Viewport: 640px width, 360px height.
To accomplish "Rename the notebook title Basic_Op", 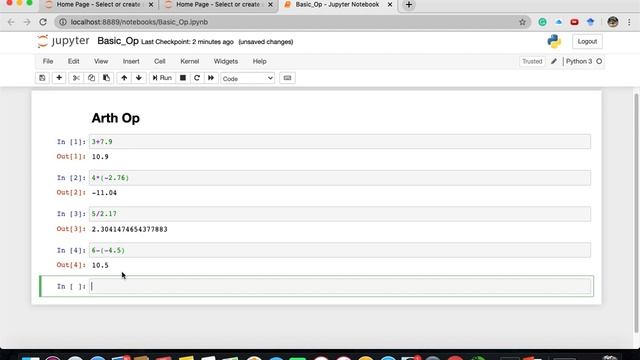I will pos(118,41).
